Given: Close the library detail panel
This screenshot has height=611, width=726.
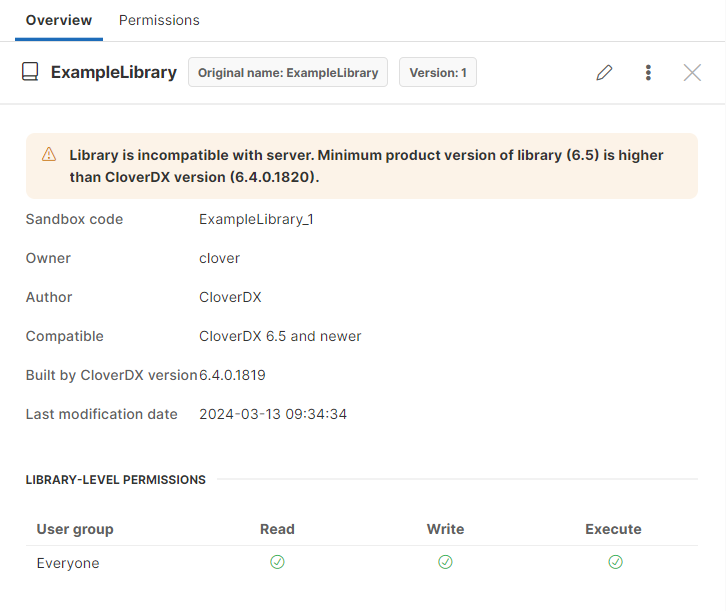Looking at the screenshot, I should pos(692,73).
